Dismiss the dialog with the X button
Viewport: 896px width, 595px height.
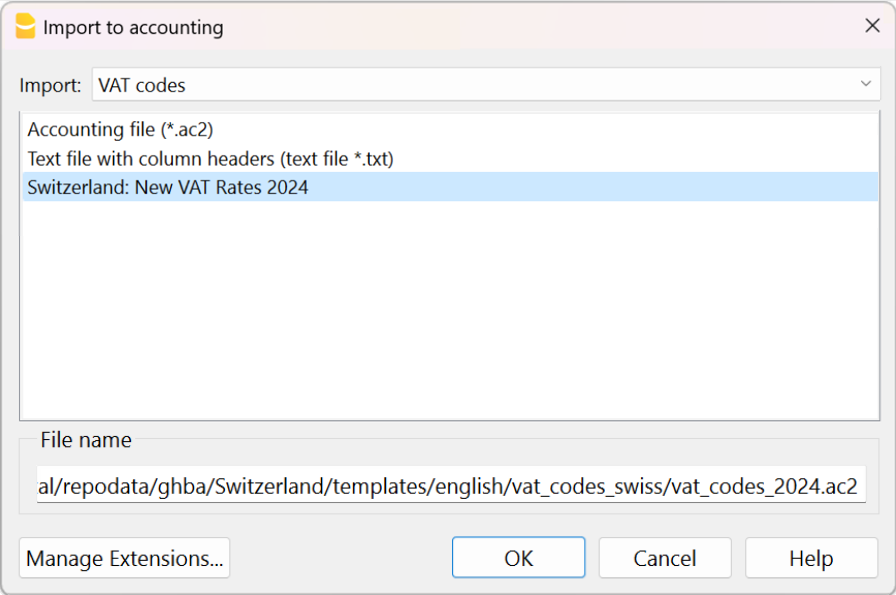tap(871, 25)
